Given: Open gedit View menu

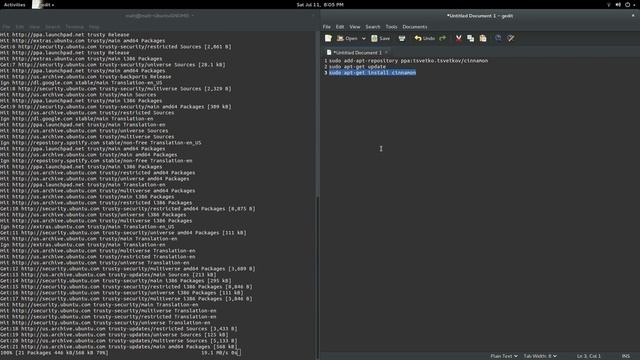Looking at the screenshot, I should [355, 27].
